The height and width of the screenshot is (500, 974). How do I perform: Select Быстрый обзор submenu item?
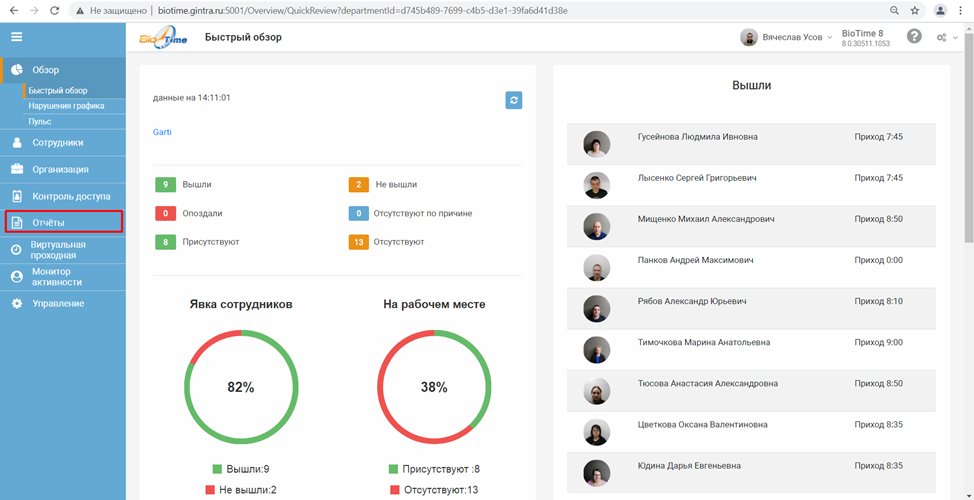(58, 91)
